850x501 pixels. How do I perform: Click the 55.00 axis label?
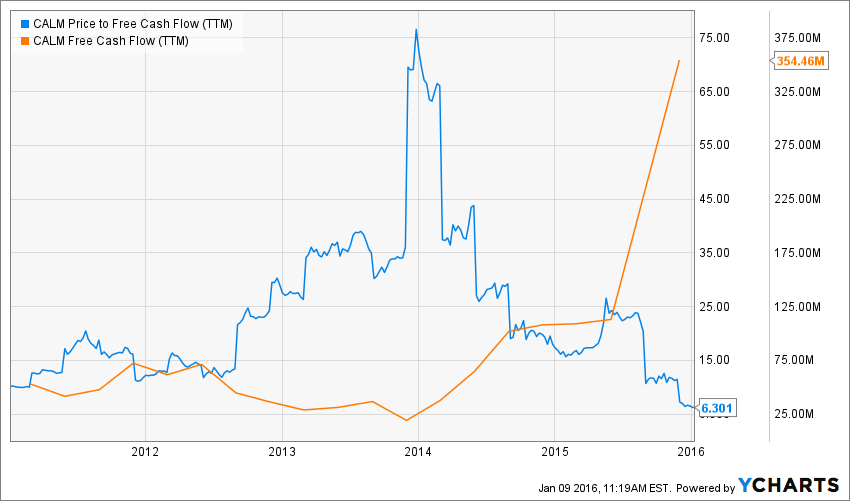(715, 145)
